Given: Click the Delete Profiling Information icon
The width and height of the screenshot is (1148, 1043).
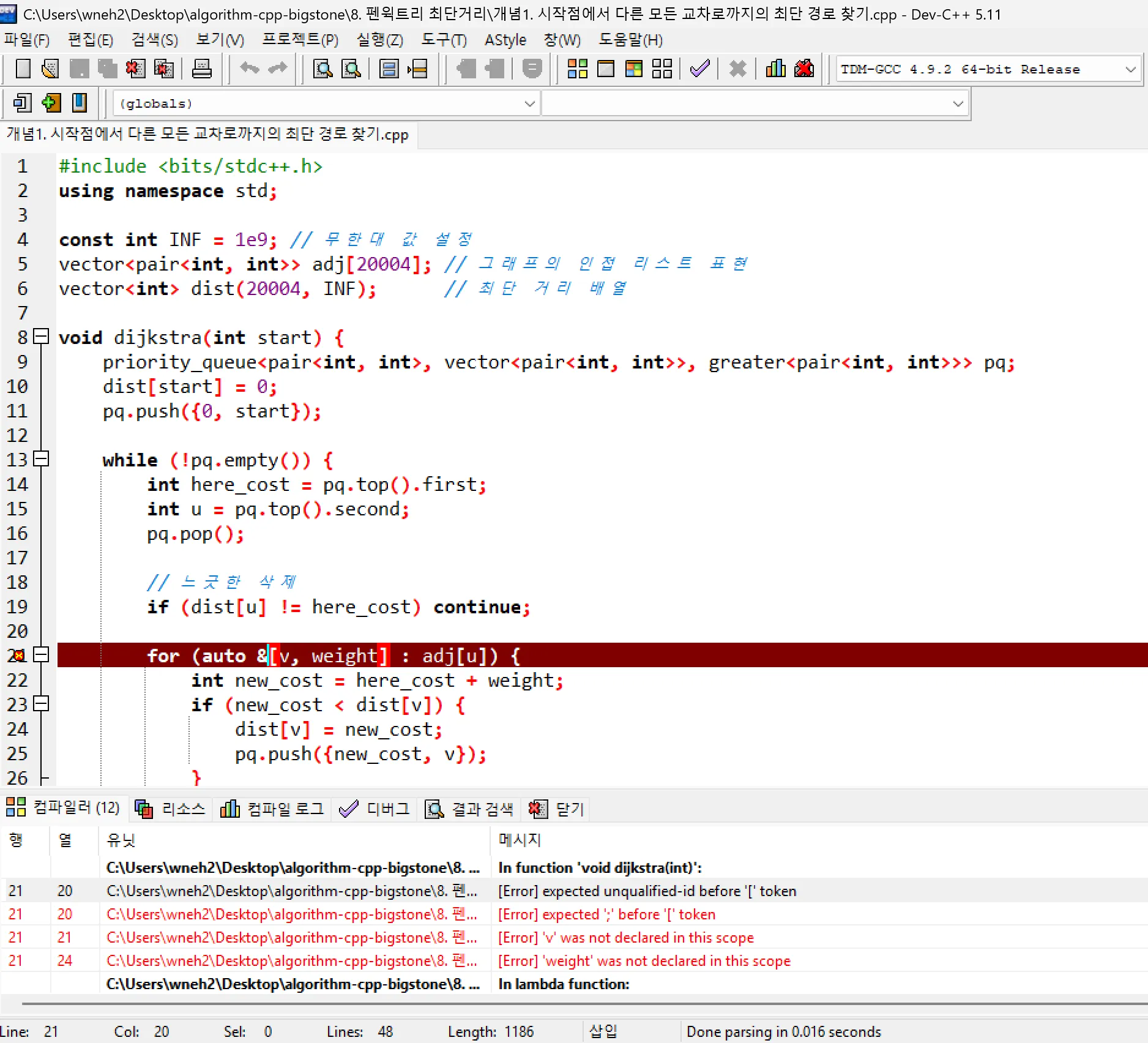Looking at the screenshot, I should [804, 69].
